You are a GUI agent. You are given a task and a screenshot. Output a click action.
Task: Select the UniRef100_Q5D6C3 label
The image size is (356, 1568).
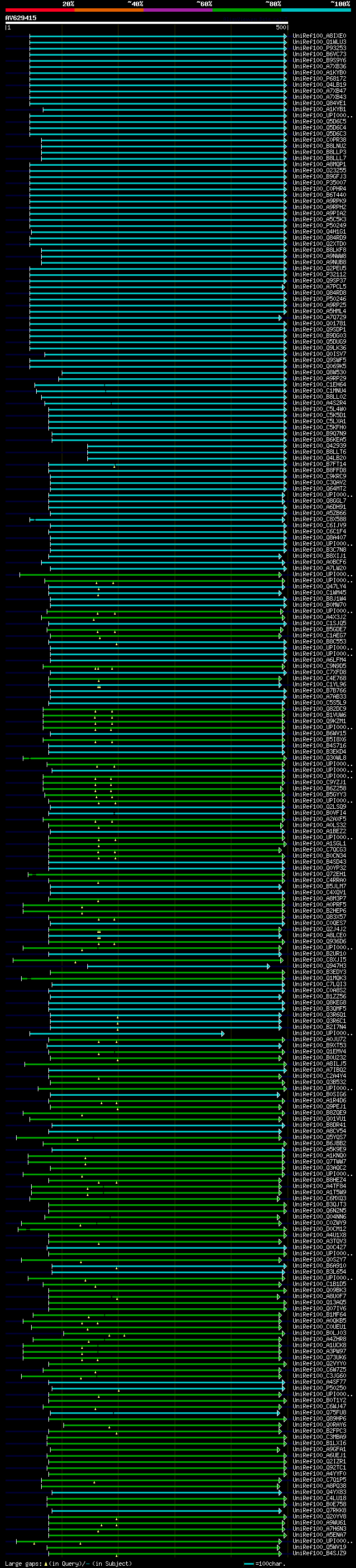tap(319, 134)
